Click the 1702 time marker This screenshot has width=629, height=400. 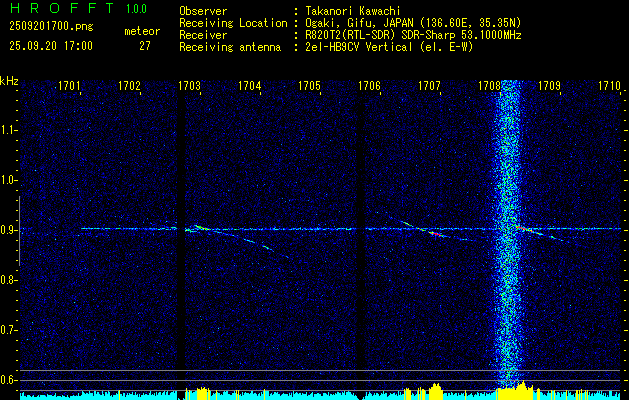click(x=130, y=85)
